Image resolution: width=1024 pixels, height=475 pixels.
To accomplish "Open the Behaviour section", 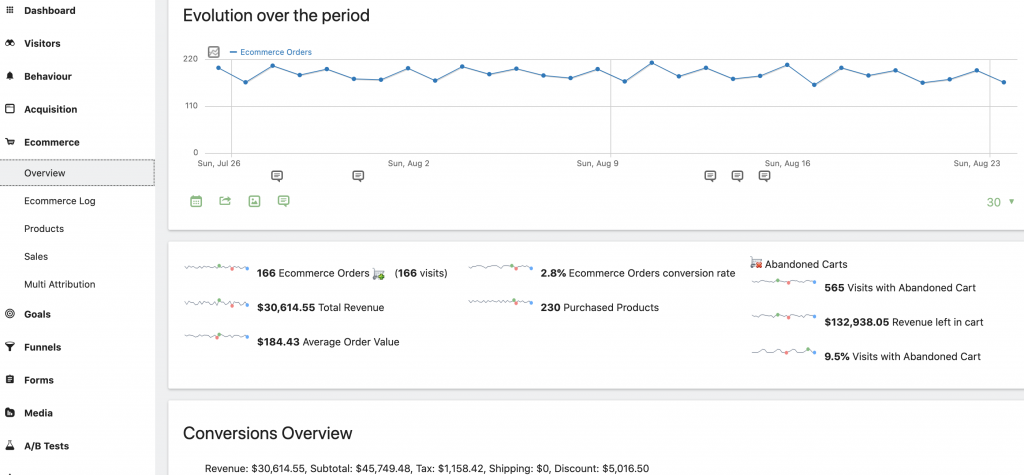I will (x=48, y=76).
